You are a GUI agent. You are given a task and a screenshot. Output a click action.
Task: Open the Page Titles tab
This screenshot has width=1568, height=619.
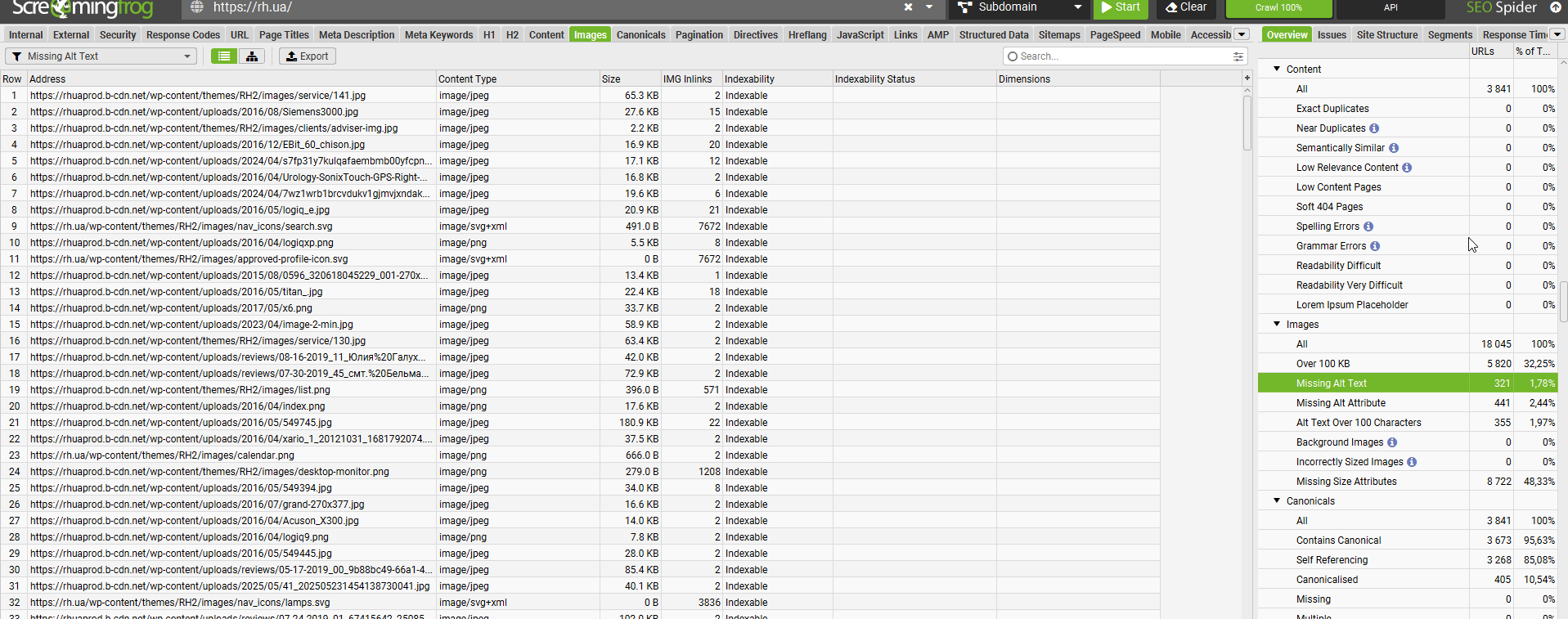tap(284, 35)
